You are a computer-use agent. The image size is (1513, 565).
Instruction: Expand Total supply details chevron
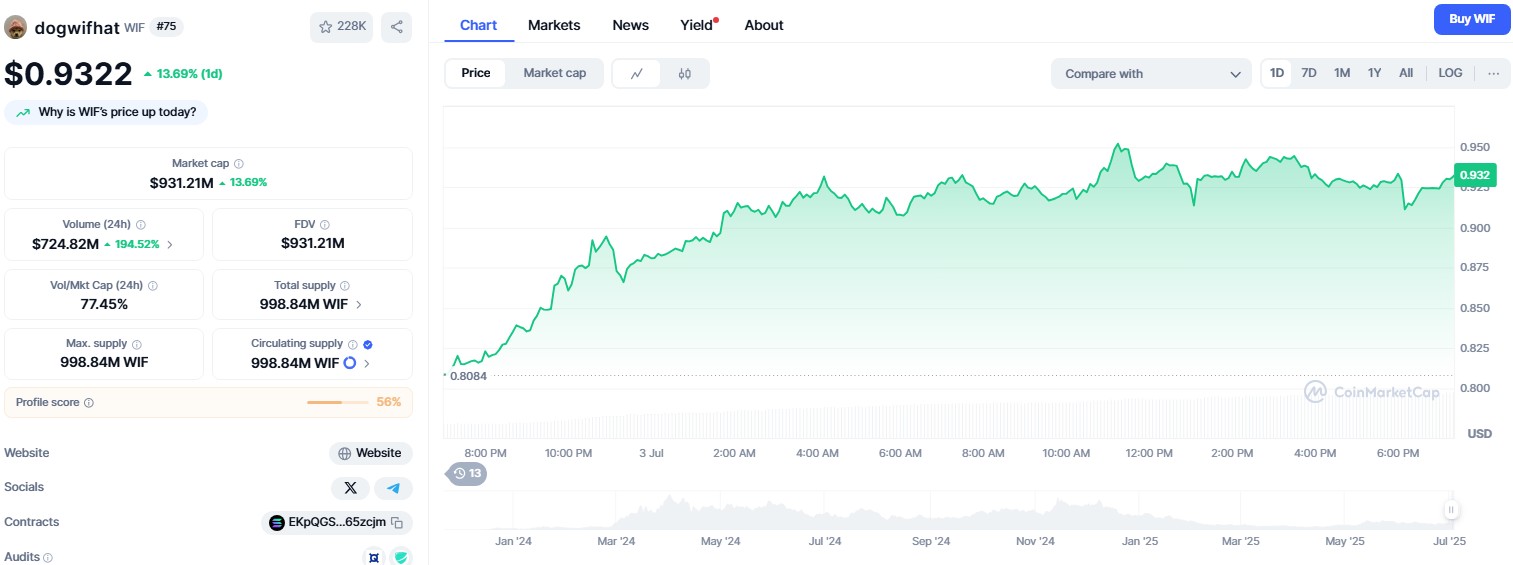pyautogui.click(x=359, y=304)
